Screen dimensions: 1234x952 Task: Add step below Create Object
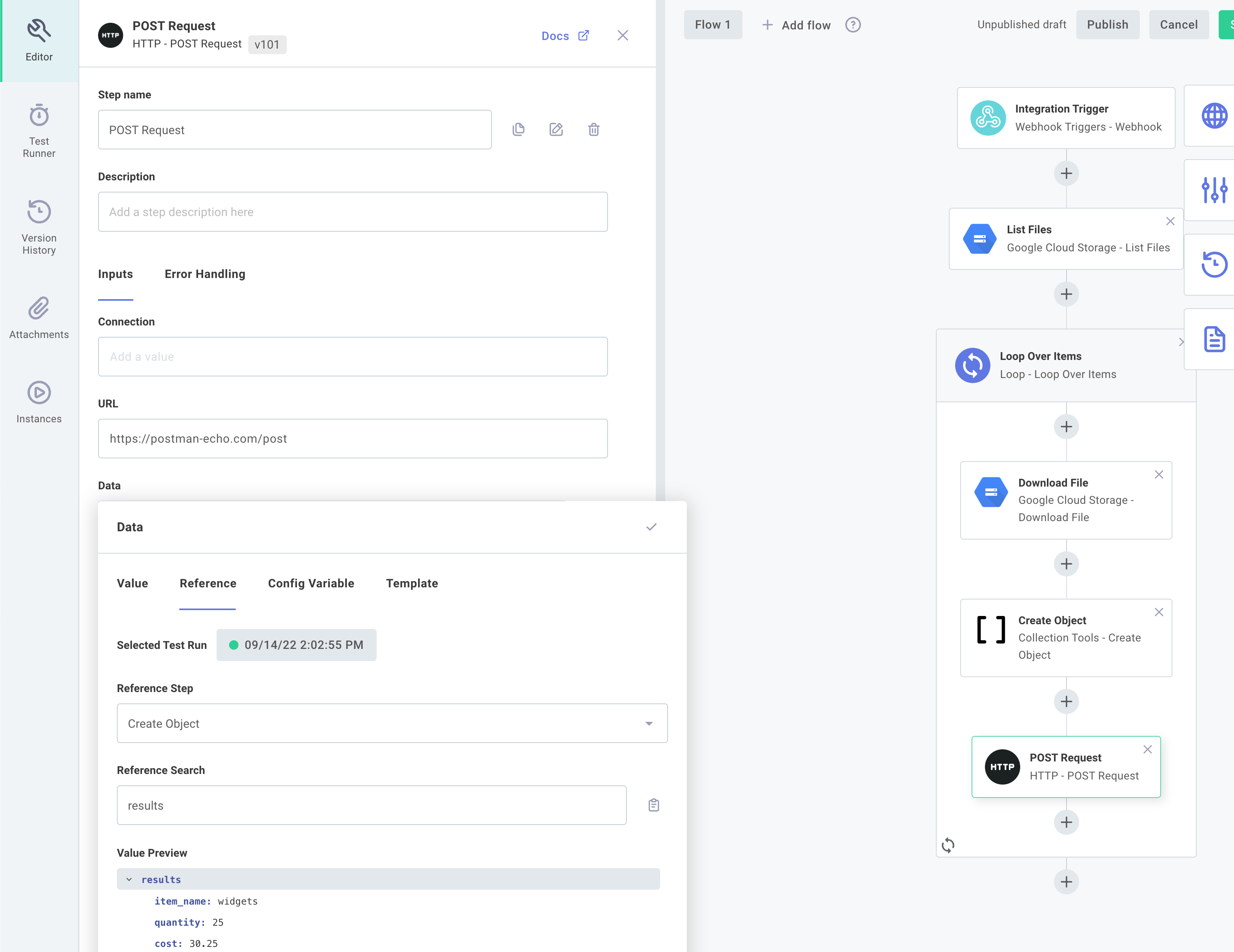[1066, 701]
